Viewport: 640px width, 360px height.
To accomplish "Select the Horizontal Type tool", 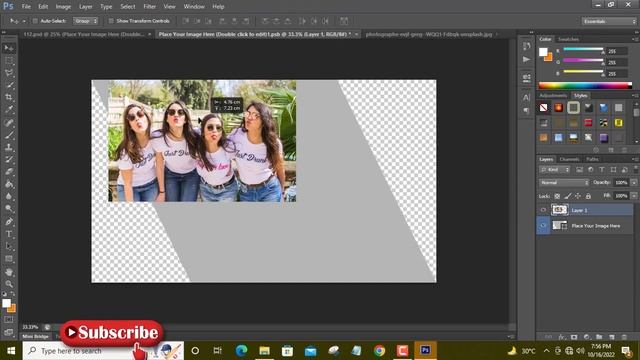I will point(9,234).
